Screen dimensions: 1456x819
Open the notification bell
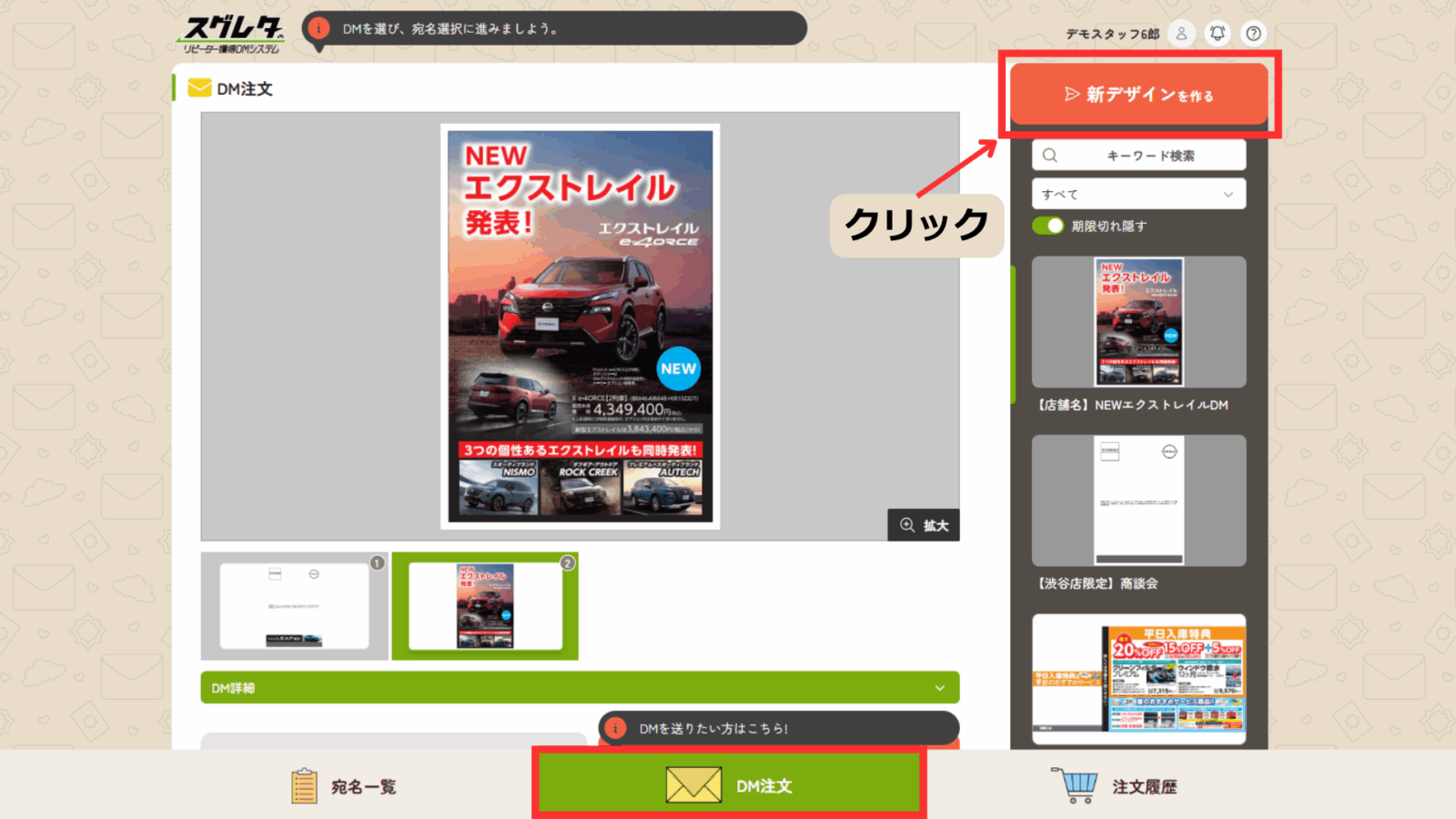click(x=1217, y=34)
